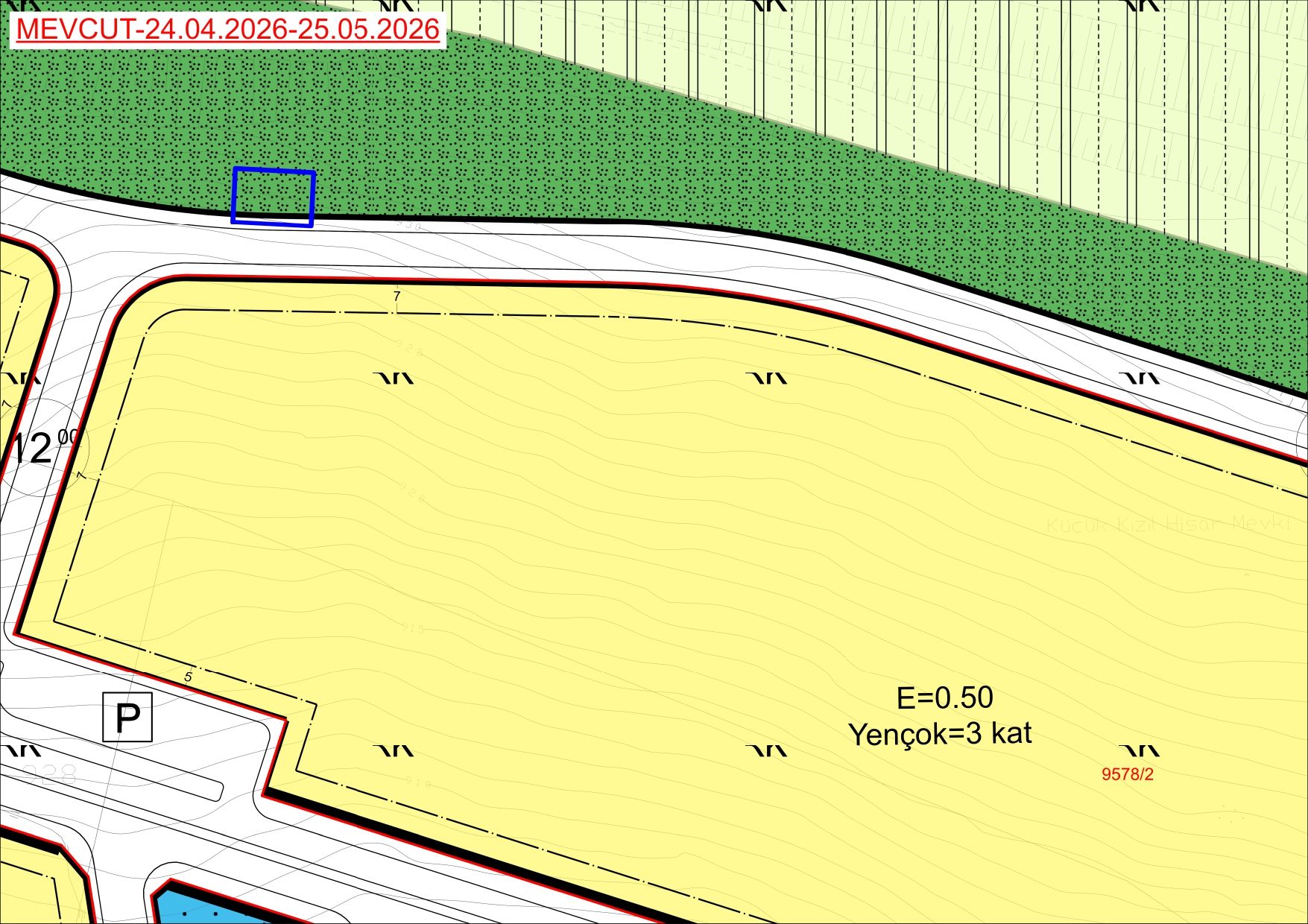The width and height of the screenshot is (1308, 924).
Task: Click the grid tick mark above 9578/2
Action: [x=1140, y=750]
